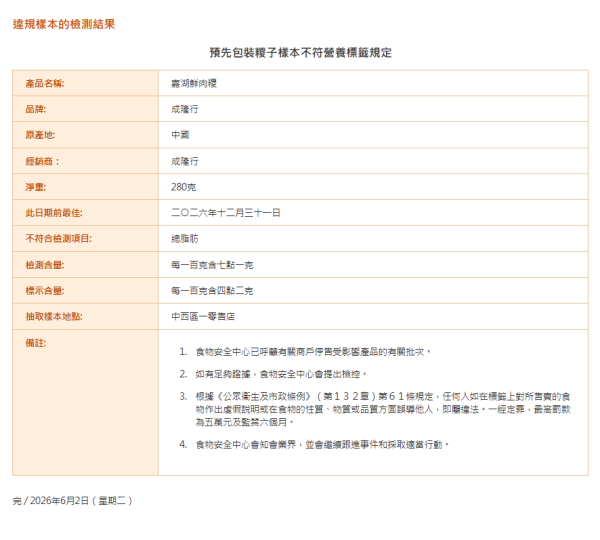The image size is (600, 540).
Task: Select the product name value 嘉湖鮮肉糉
Action: (x=194, y=83)
